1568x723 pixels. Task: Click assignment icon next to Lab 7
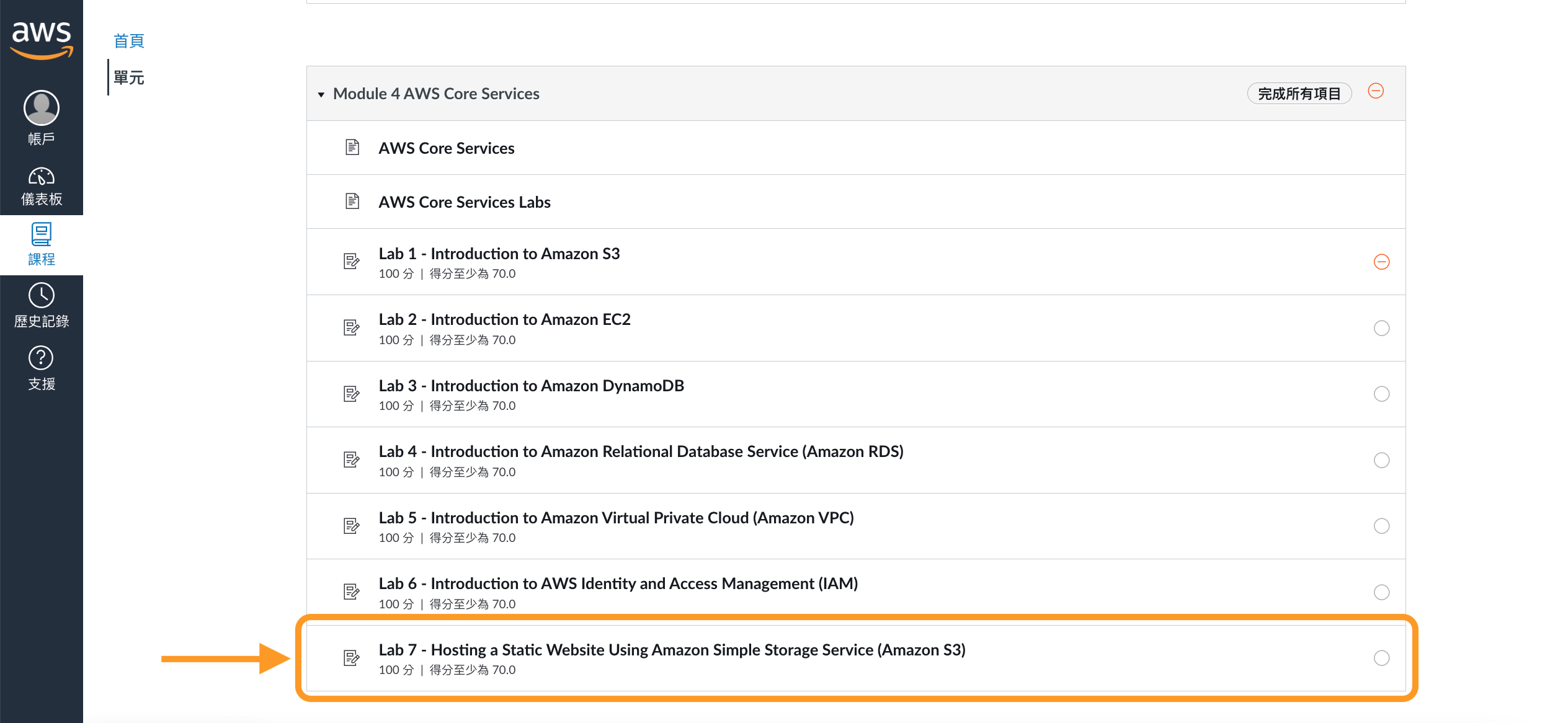coord(352,658)
